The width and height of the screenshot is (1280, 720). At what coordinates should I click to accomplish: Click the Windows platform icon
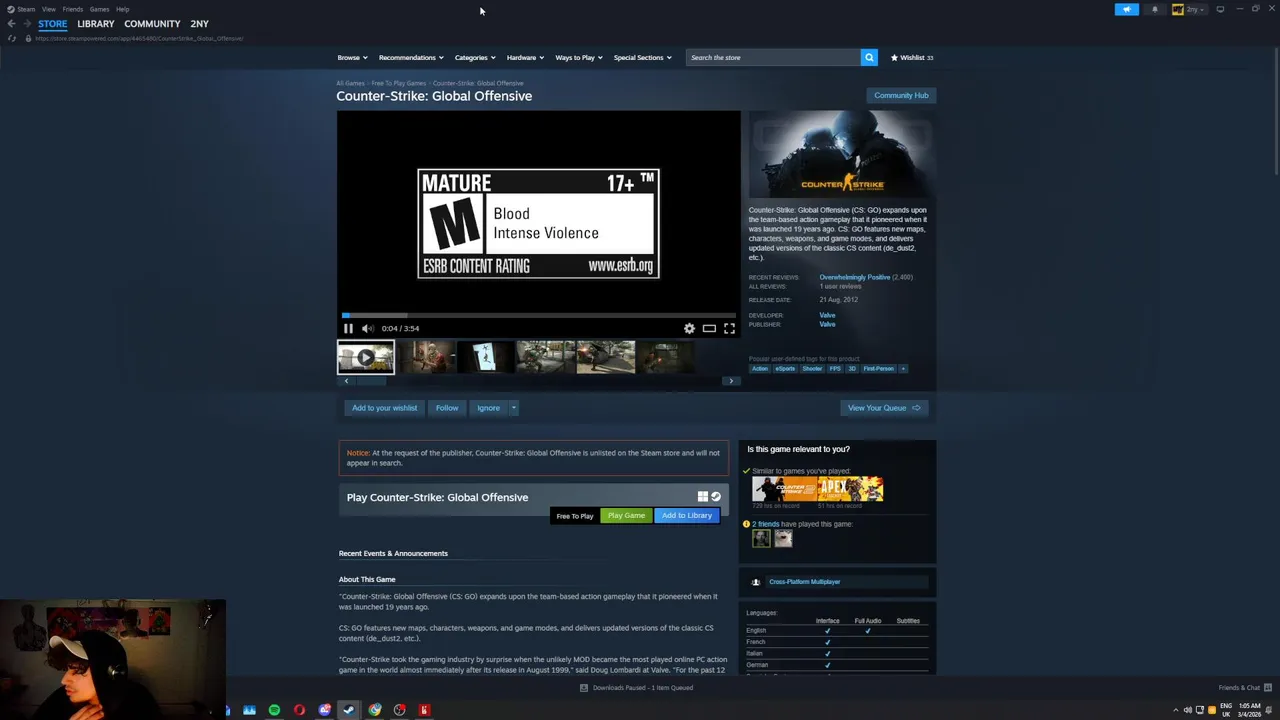703,496
